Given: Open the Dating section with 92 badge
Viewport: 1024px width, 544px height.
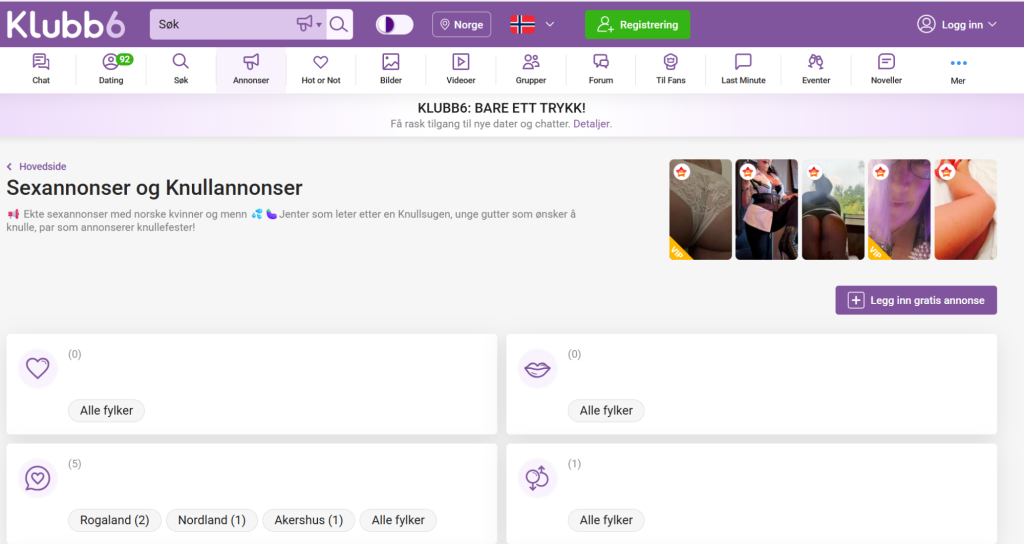Looking at the screenshot, I should (111, 68).
